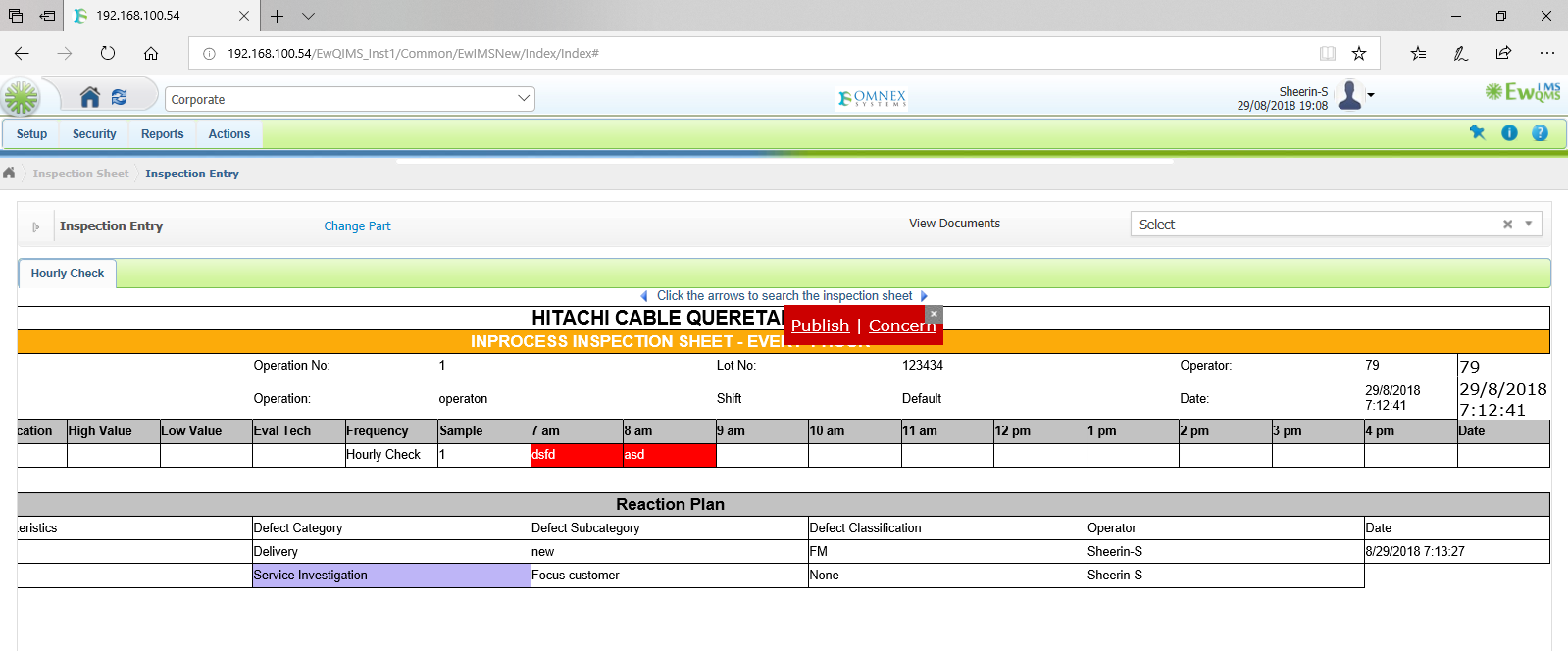1568x651 pixels.
Task: Click the home icon in app toolbar
Action: click(x=89, y=96)
